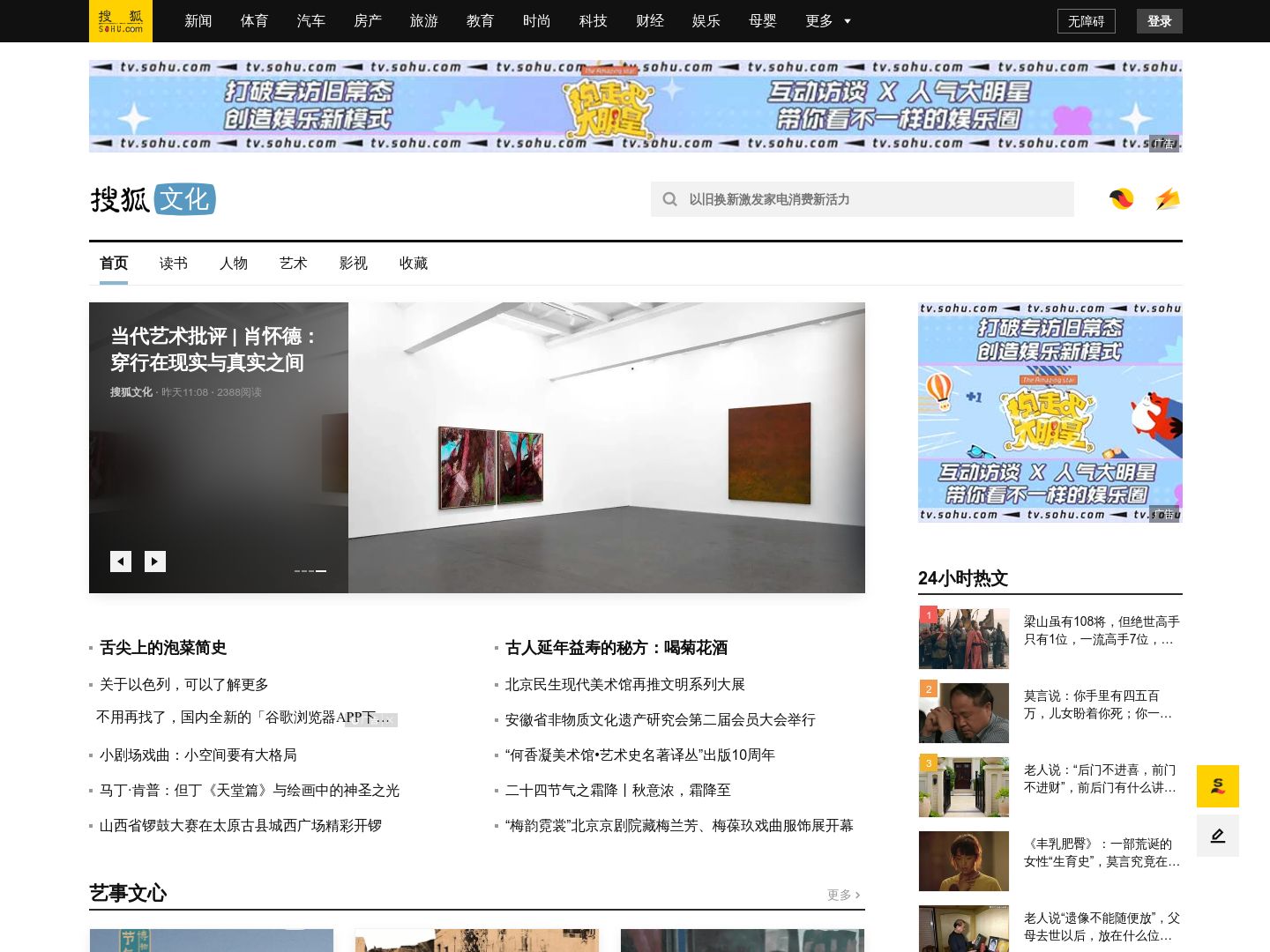This screenshot has width=1270, height=952.
Task: Open the Sohu News app icon beside search
Action: 1122,199
